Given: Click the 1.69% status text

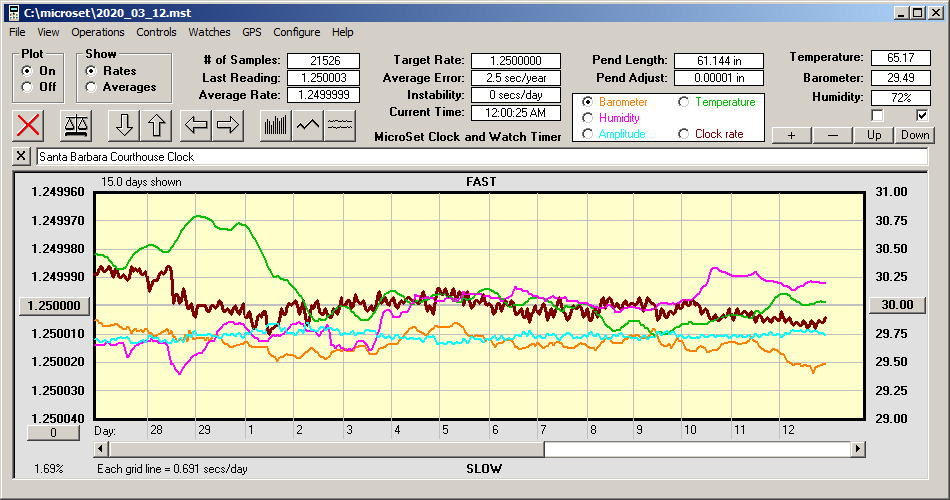Looking at the screenshot, I should pyautogui.click(x=48, y=468).
